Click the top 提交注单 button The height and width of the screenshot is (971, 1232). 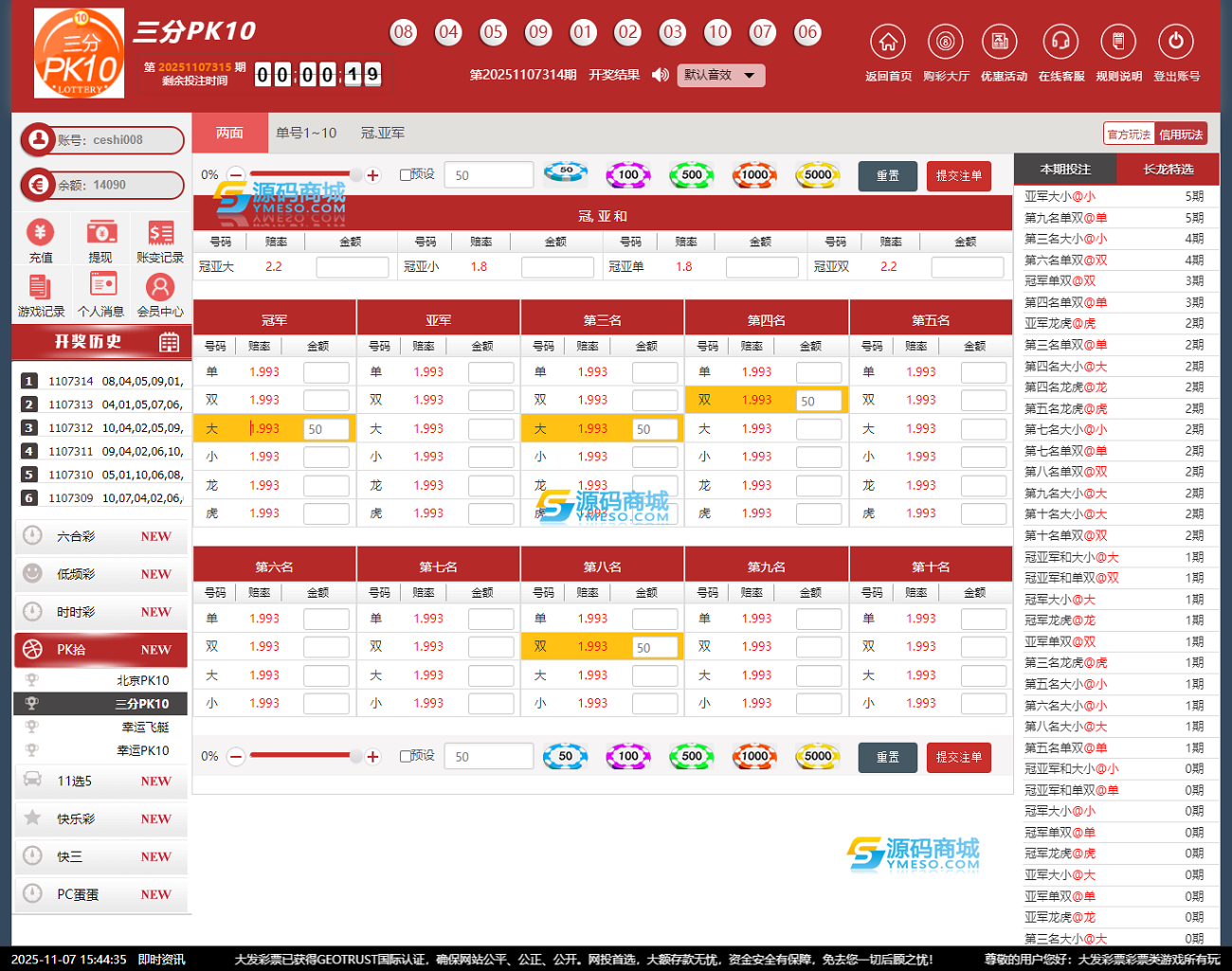pos(958,176)
